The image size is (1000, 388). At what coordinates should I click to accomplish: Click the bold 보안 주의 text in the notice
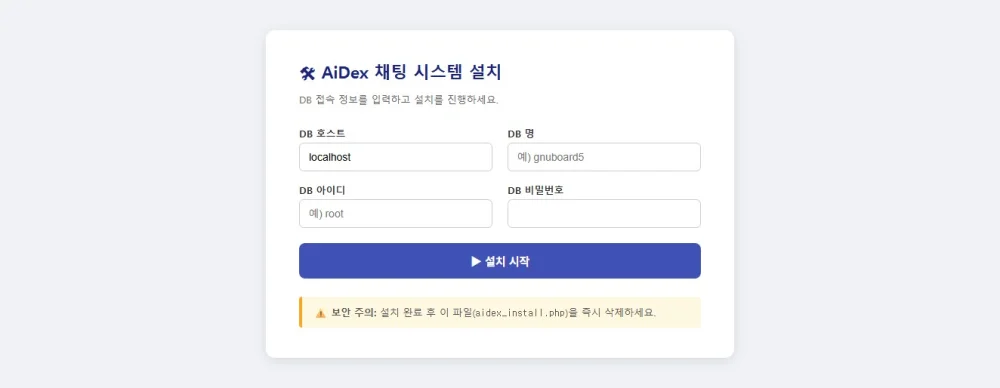(354, 313)
